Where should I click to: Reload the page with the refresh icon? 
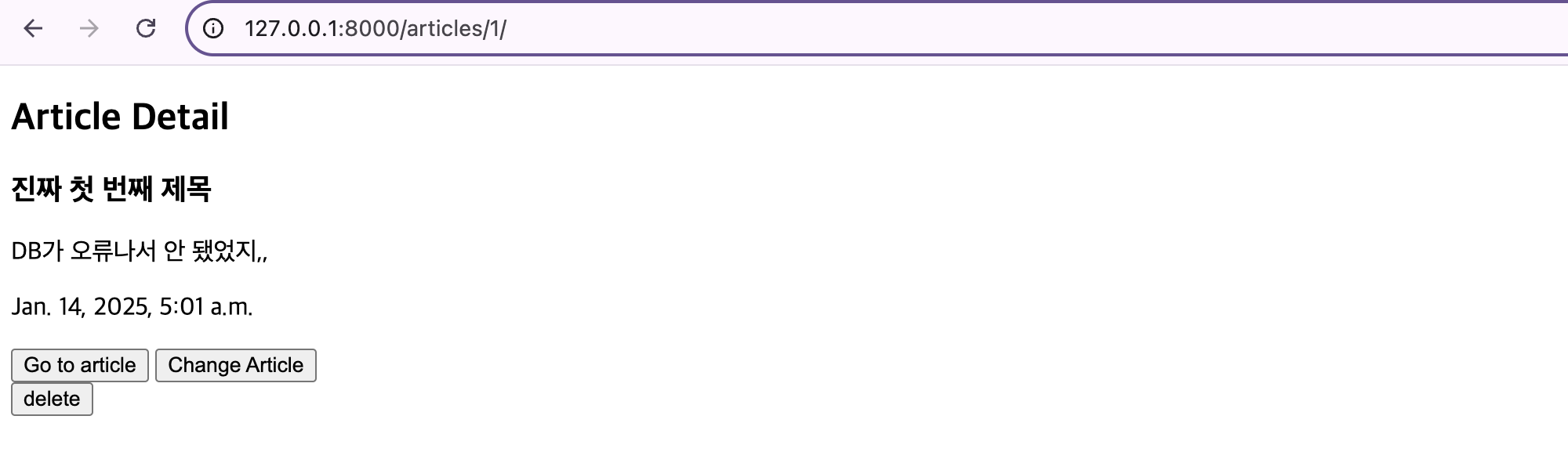[146, 29]
